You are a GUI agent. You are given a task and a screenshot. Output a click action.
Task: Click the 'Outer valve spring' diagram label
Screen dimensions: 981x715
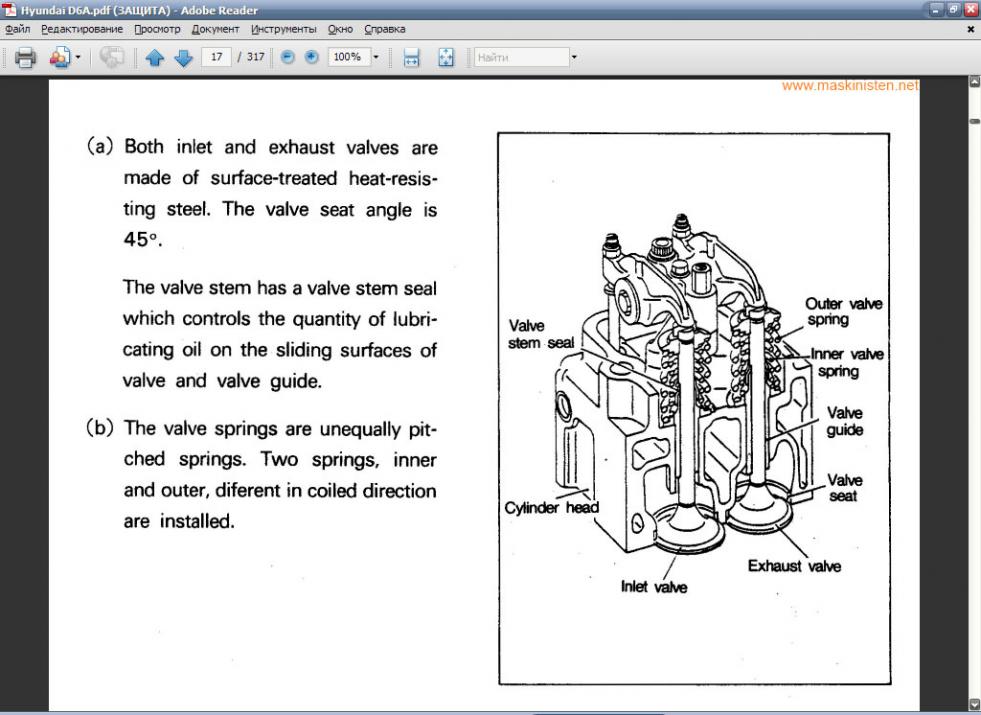tap(843, 312)
